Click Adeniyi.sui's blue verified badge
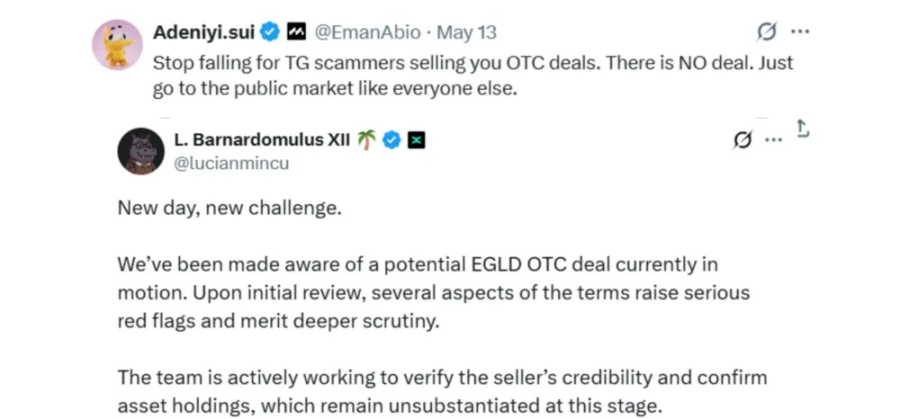Image resolution: width=900 pixels, height=419 pixels. coord(270,33)
